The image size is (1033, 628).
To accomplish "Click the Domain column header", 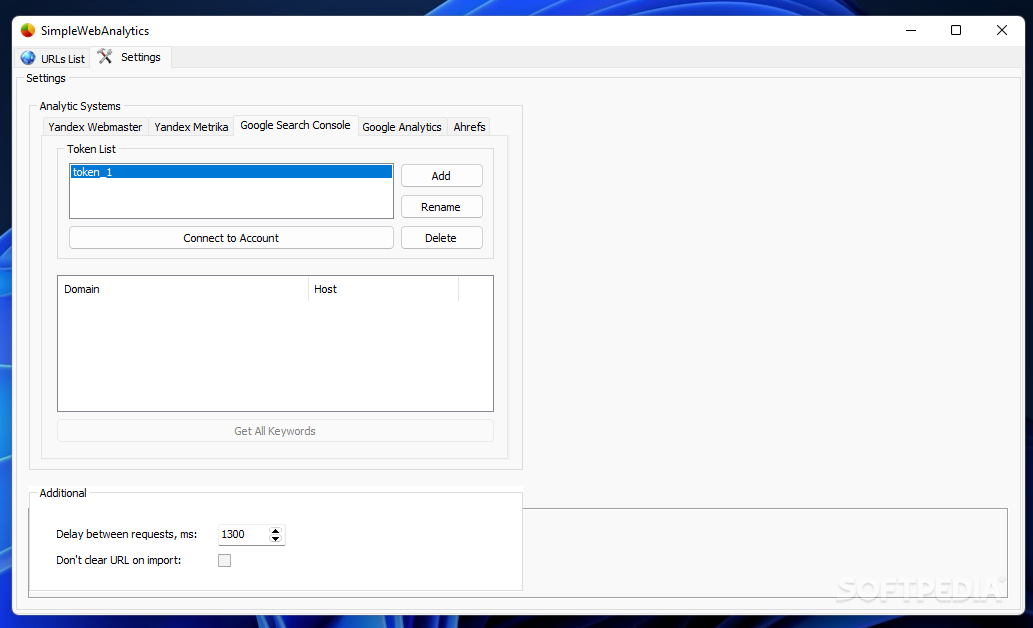I will [x=183, y=289].
